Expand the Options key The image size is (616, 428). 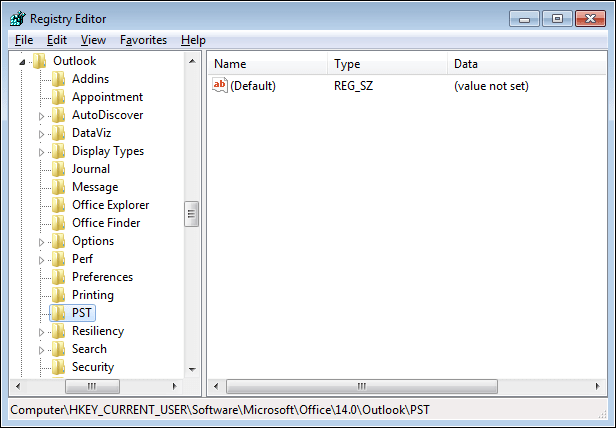(41, 242)
